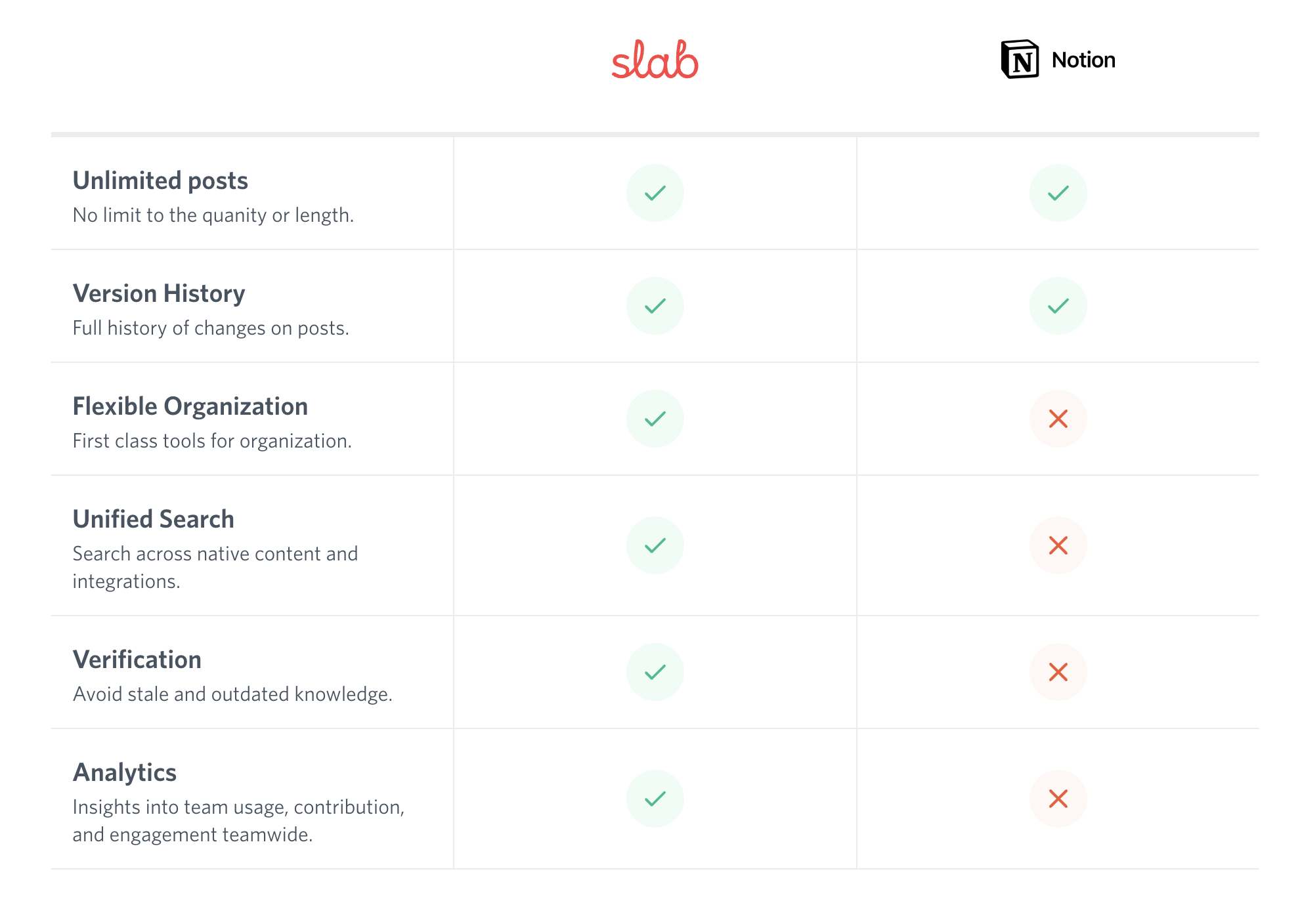Click Slab's checkmark for Unlimited posts
This screenshot has width=1300, height=924.
(655, 193)
